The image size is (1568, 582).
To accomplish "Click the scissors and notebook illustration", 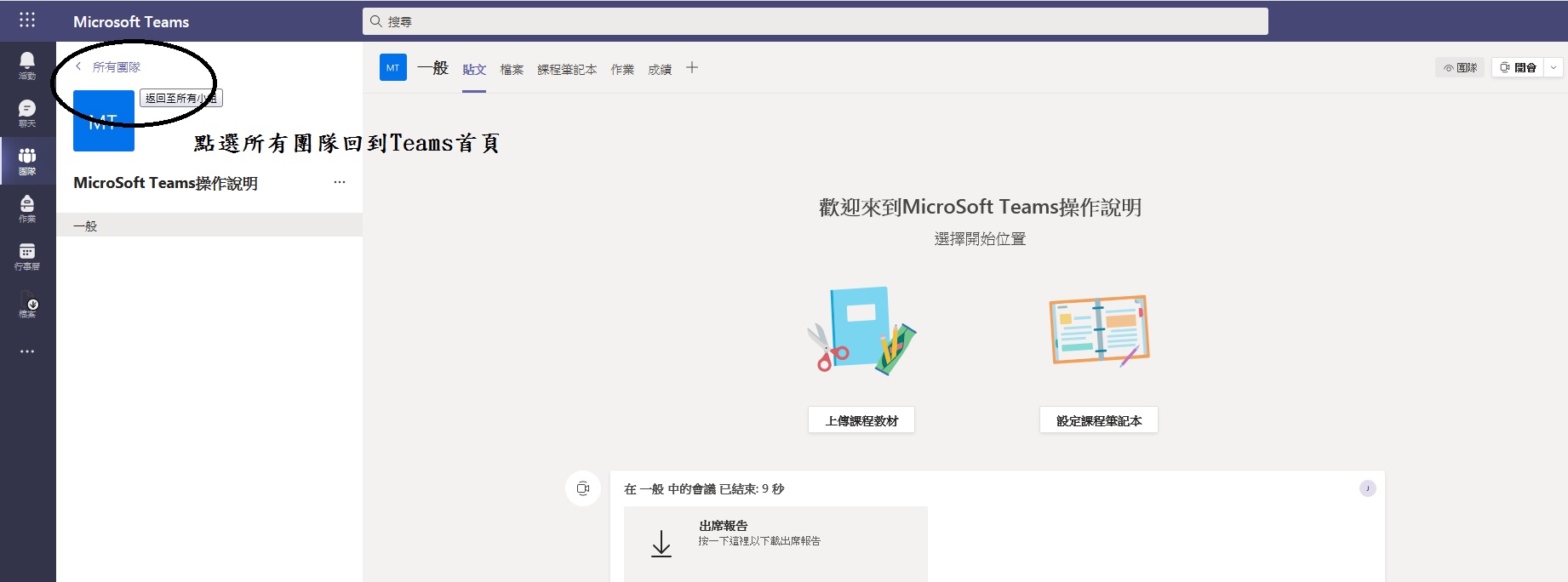I will coord(861,330).
